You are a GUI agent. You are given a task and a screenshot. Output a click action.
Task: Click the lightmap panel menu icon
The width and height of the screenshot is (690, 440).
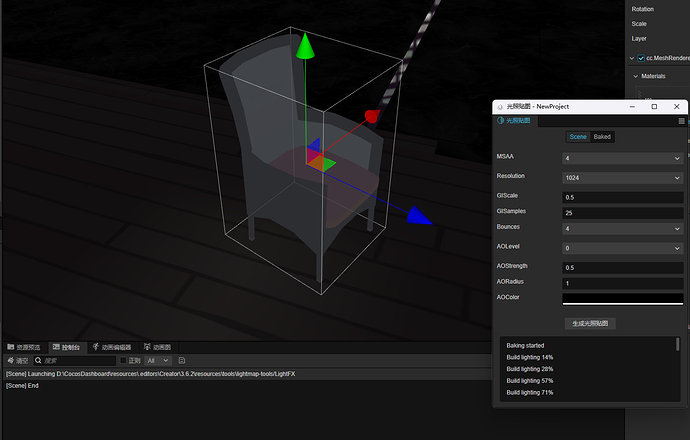682,121
